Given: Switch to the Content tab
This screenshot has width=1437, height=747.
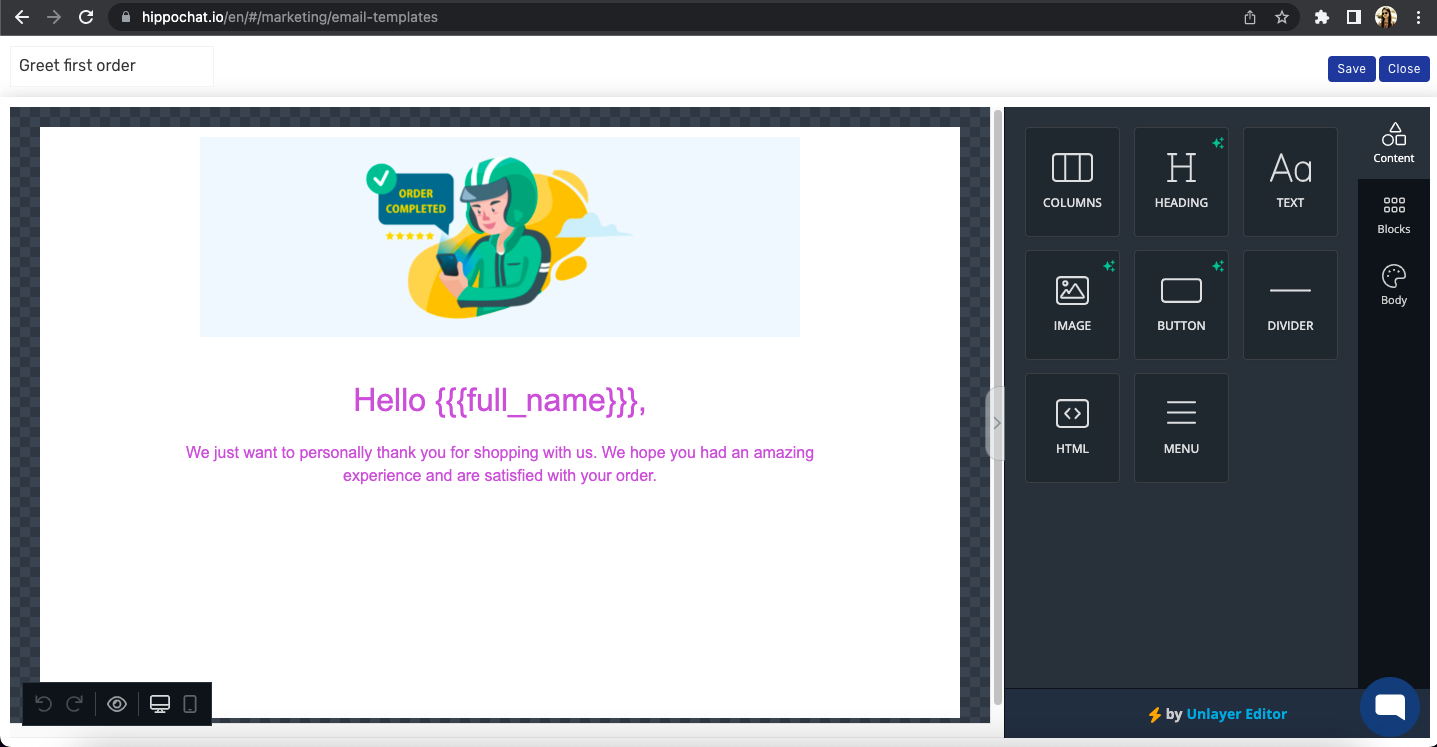Looking at the screenshot, I should tap(1394, 143).
